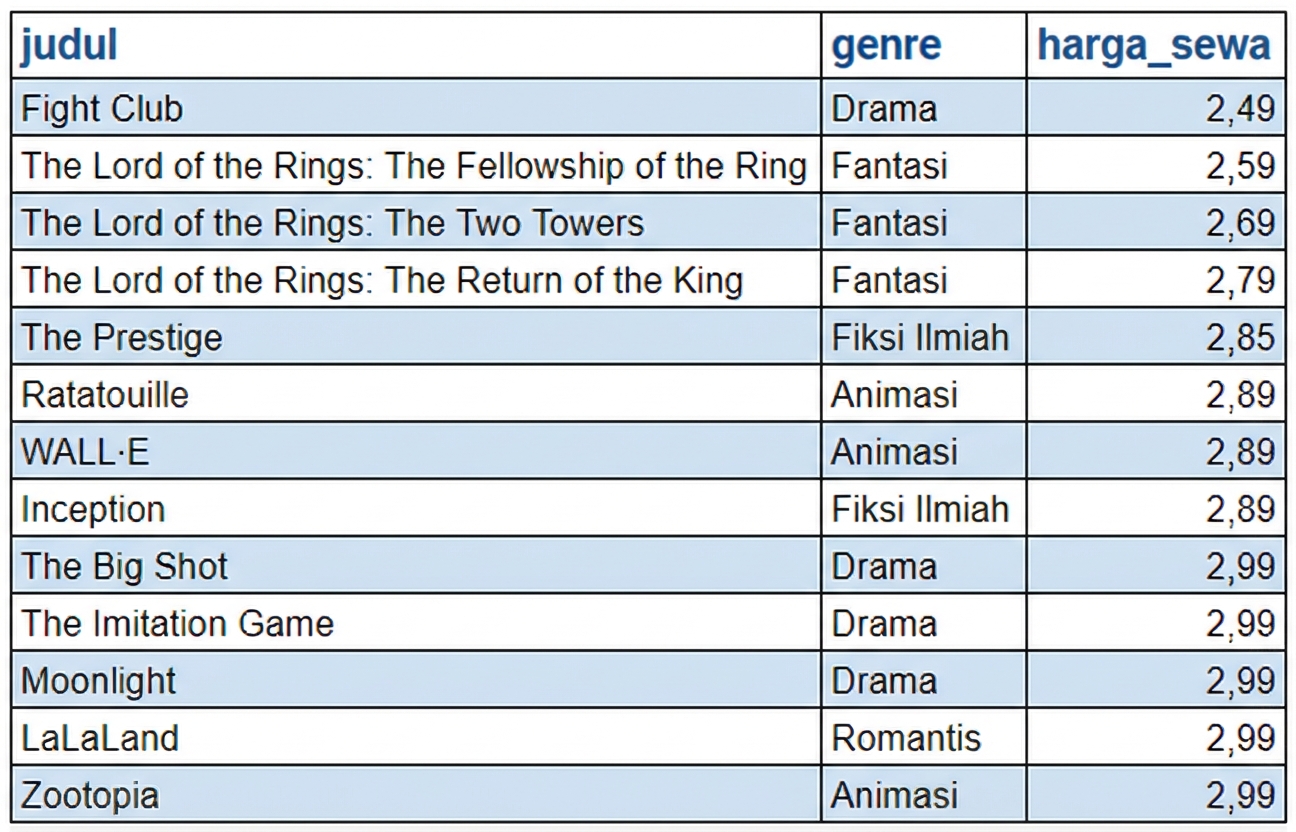The image size is (1296, 832).
Task: Click The Return of the King row
Action: (x=382, y=280)
